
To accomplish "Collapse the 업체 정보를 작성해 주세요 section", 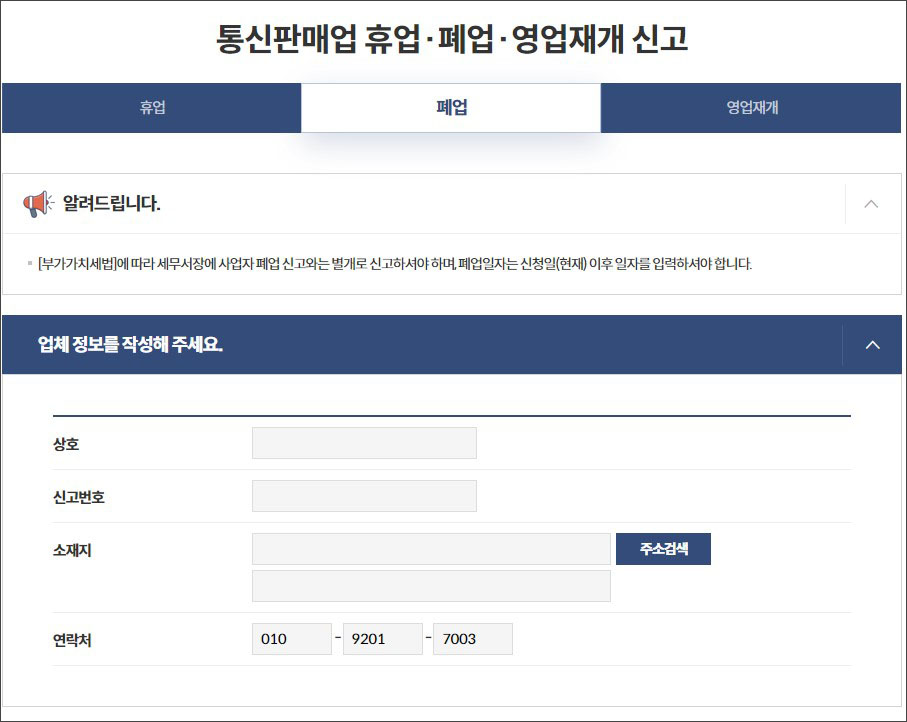I will pyautogui.click(x=872, y=345).
